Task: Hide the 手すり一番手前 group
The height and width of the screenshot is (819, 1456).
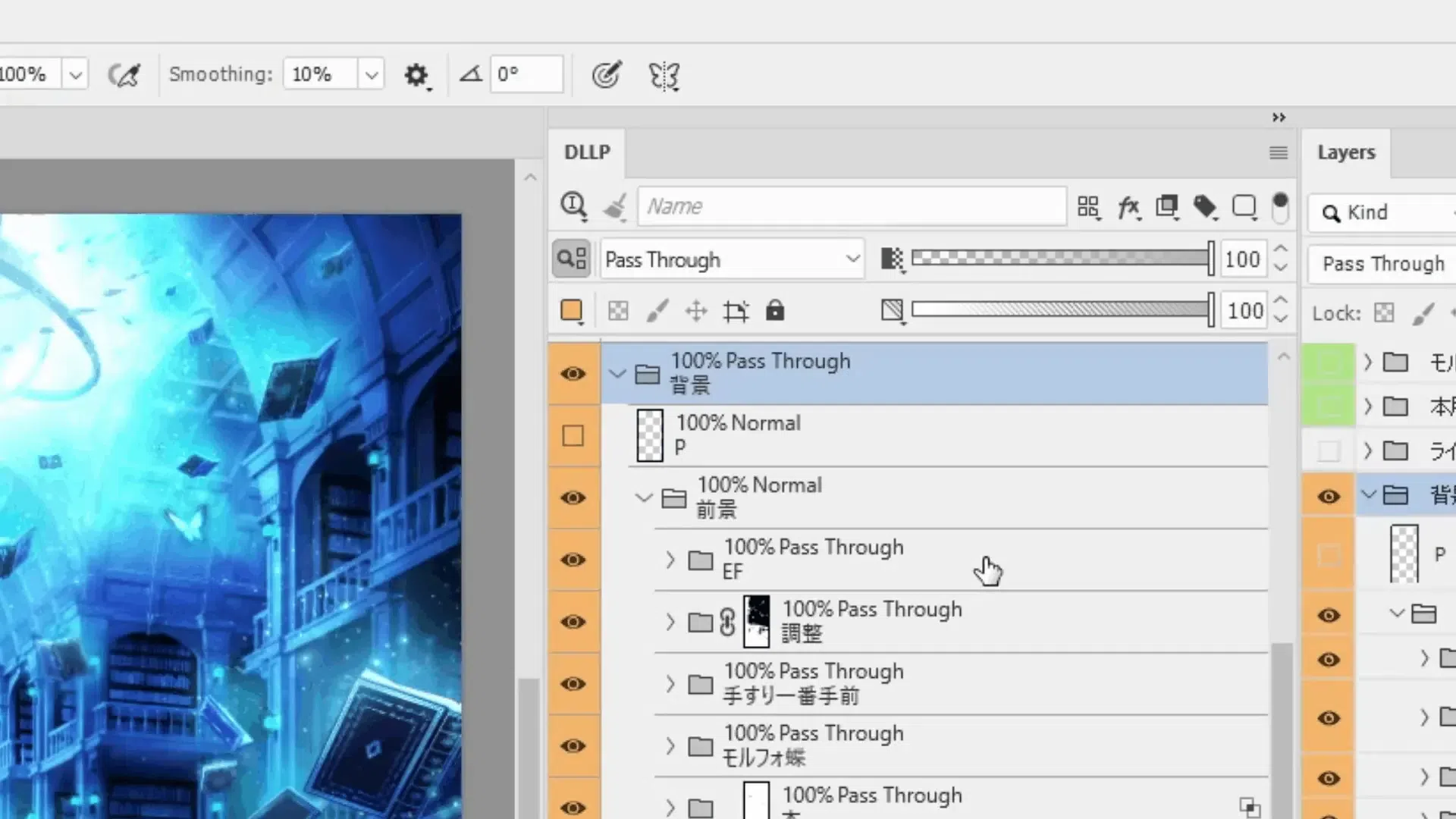Action: pos(573,684)
